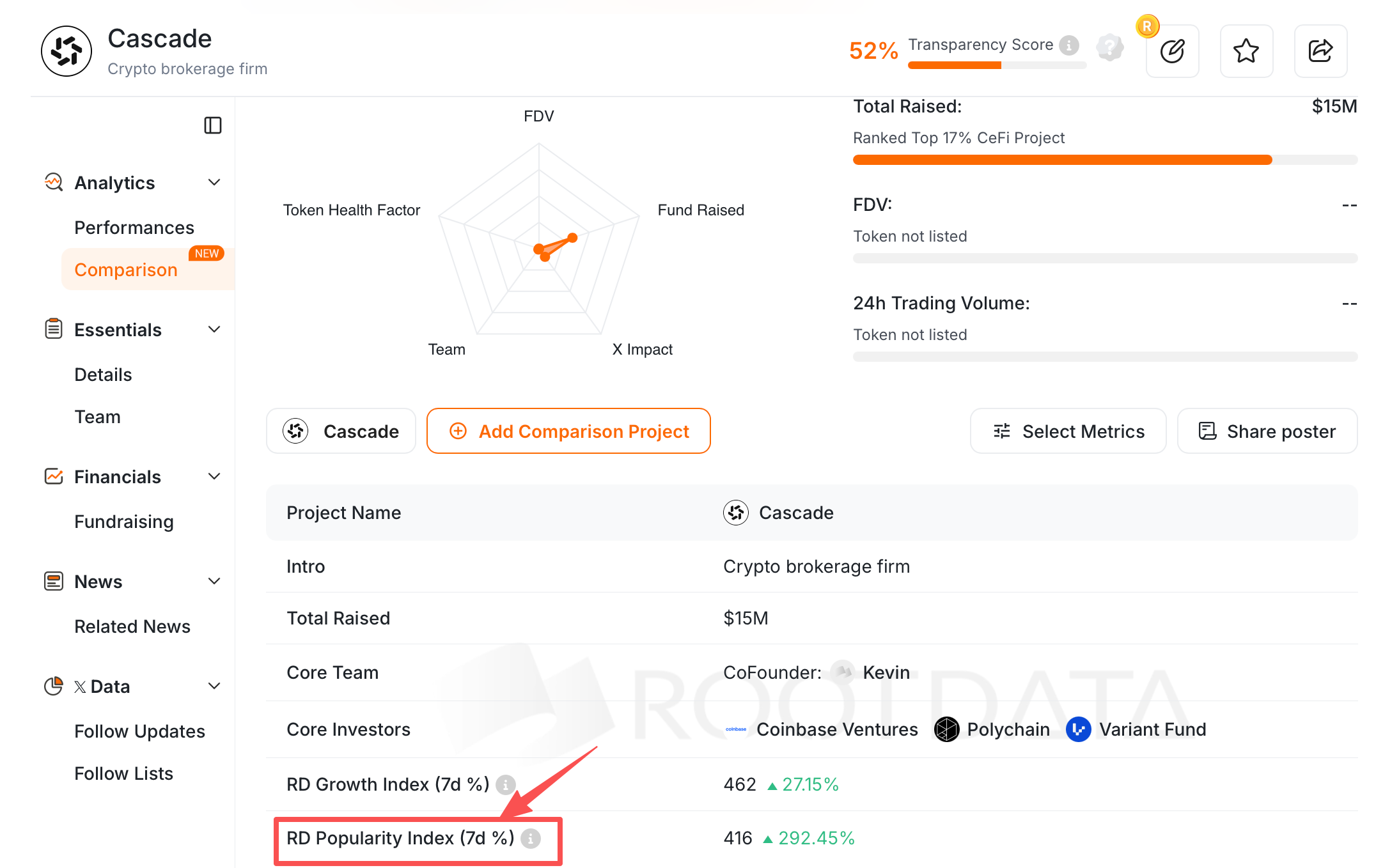Click the star favorite icon
Viewport: 1376px width, 868px height.
coord(1246,51)
